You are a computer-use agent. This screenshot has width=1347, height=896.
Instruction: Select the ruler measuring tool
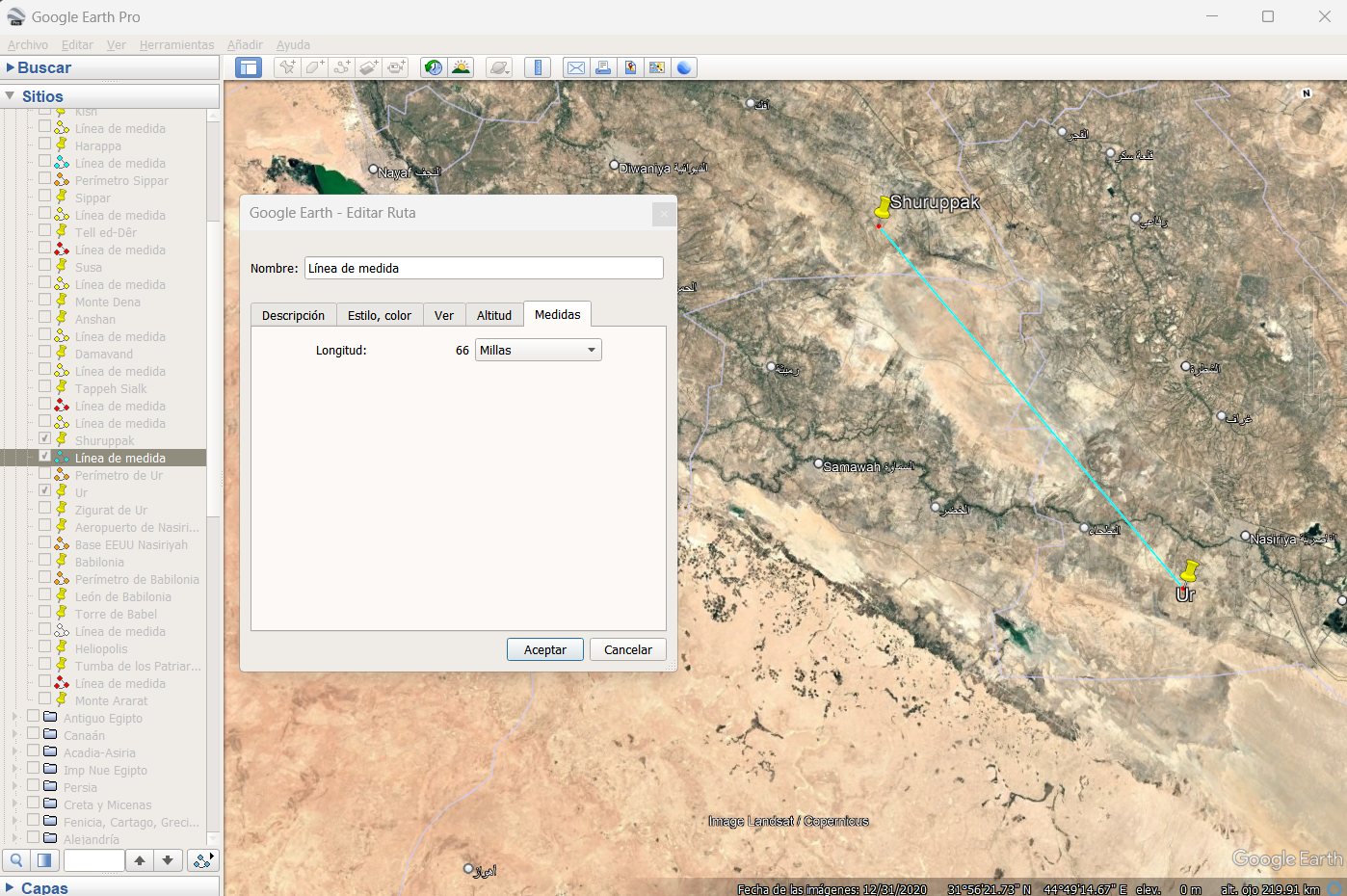click(538, 67)
